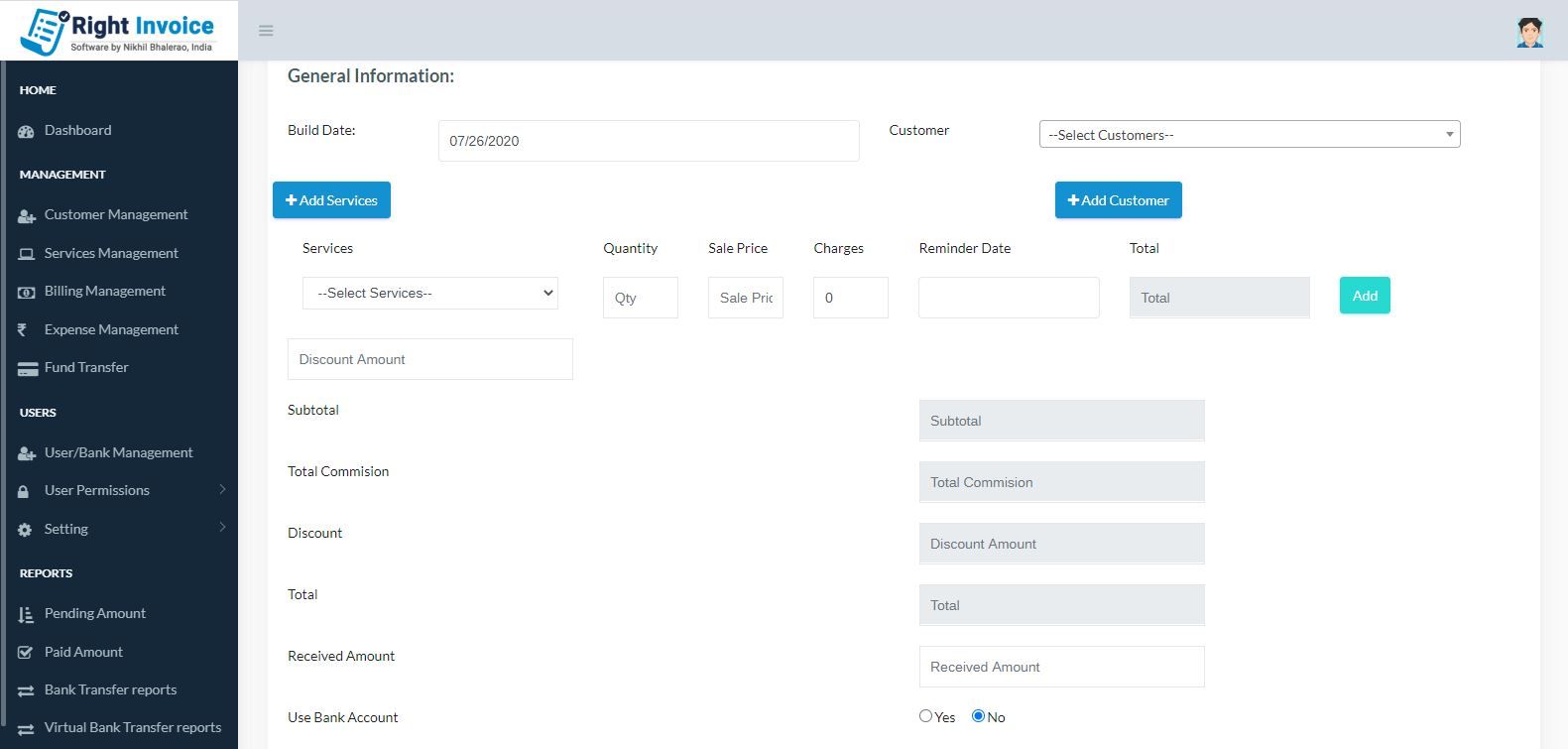
Task: Open the user avatar profile icon
Action: coord(1529,32)
